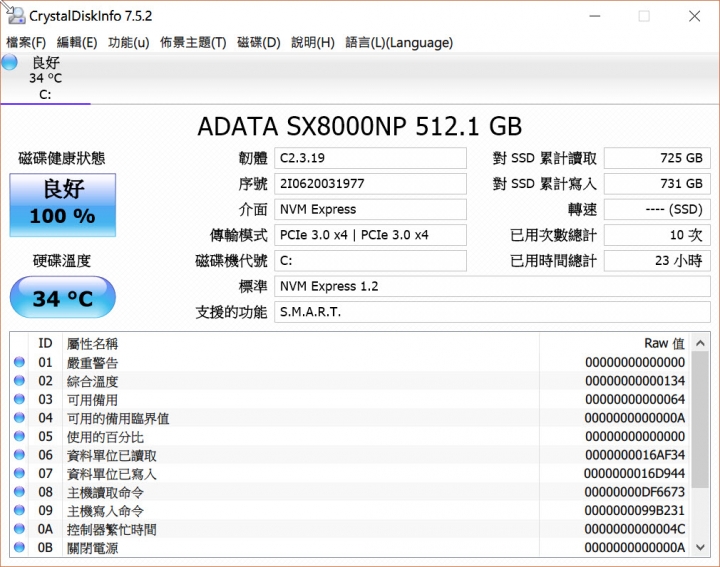Open the 語言(L)(Language) menu
The width and height of the screenshot is (720, 567).
pyautogui.click(x=399, y=43)
